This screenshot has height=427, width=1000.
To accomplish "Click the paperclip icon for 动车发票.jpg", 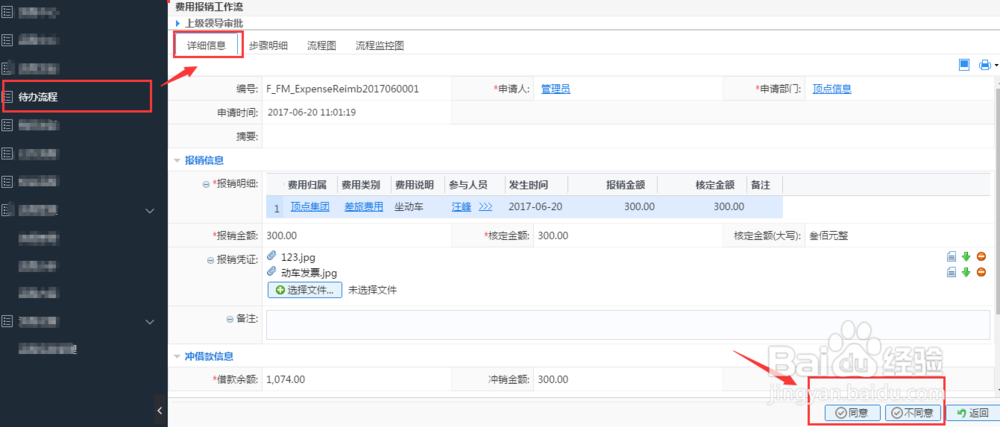I will click(x=272, y=271).
